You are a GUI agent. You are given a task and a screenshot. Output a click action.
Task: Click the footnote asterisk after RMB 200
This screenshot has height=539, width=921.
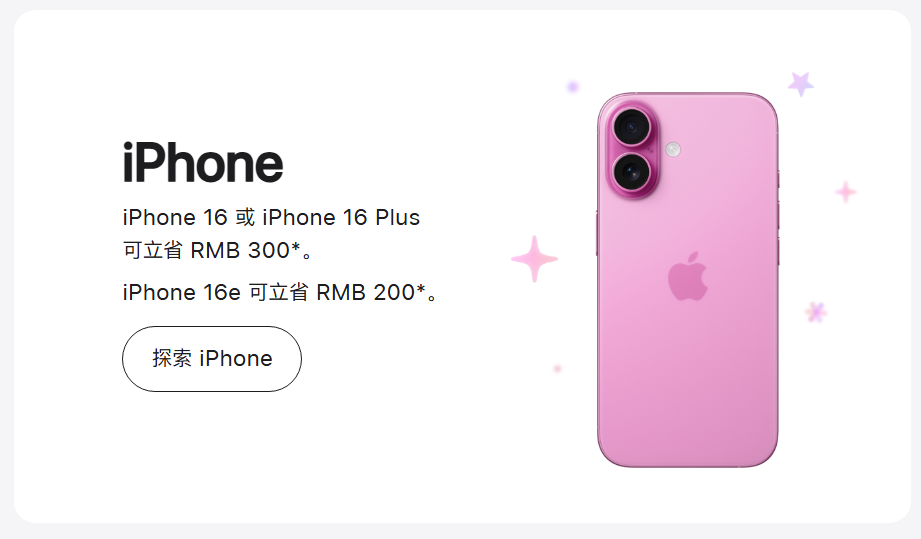click(x=421, y=289)
